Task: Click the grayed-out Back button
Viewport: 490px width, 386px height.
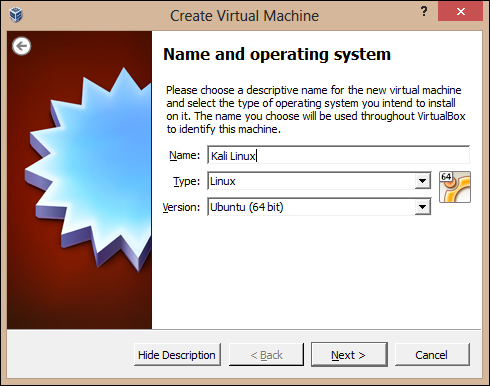Action: click(266, 355)
